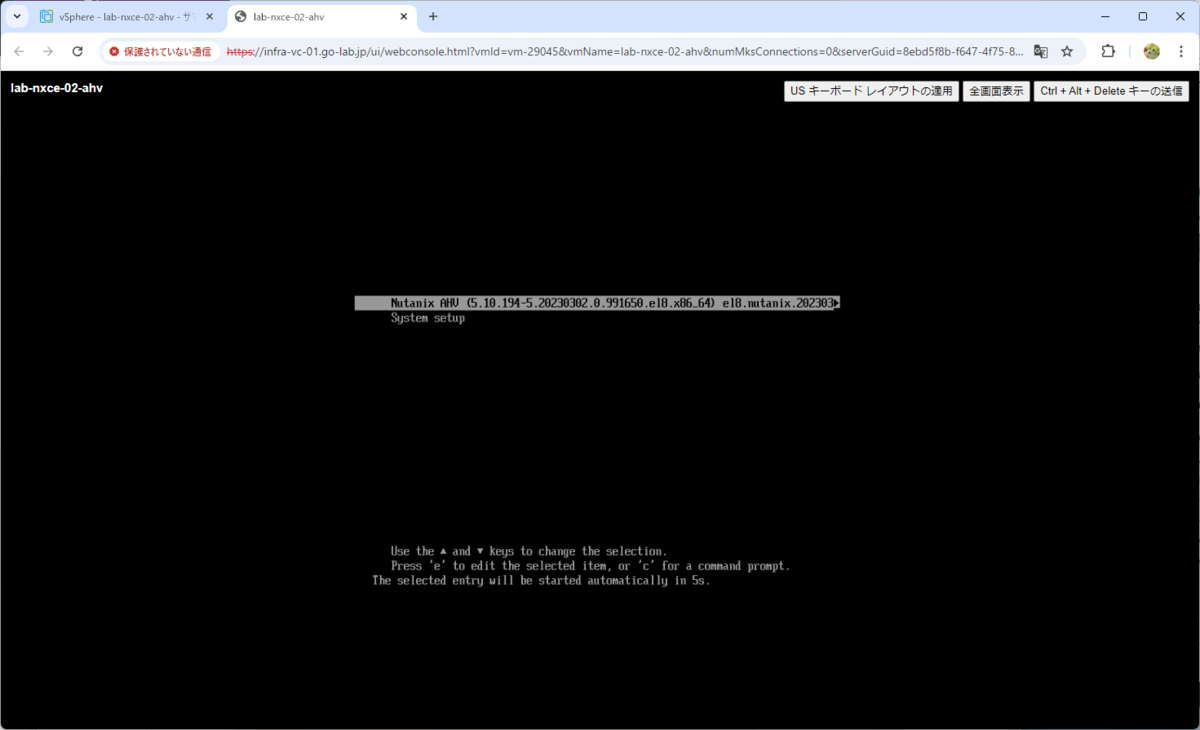The image size is (1200, 730).
Task: Maximize the Chrome window
Action: click(1143, 17)
